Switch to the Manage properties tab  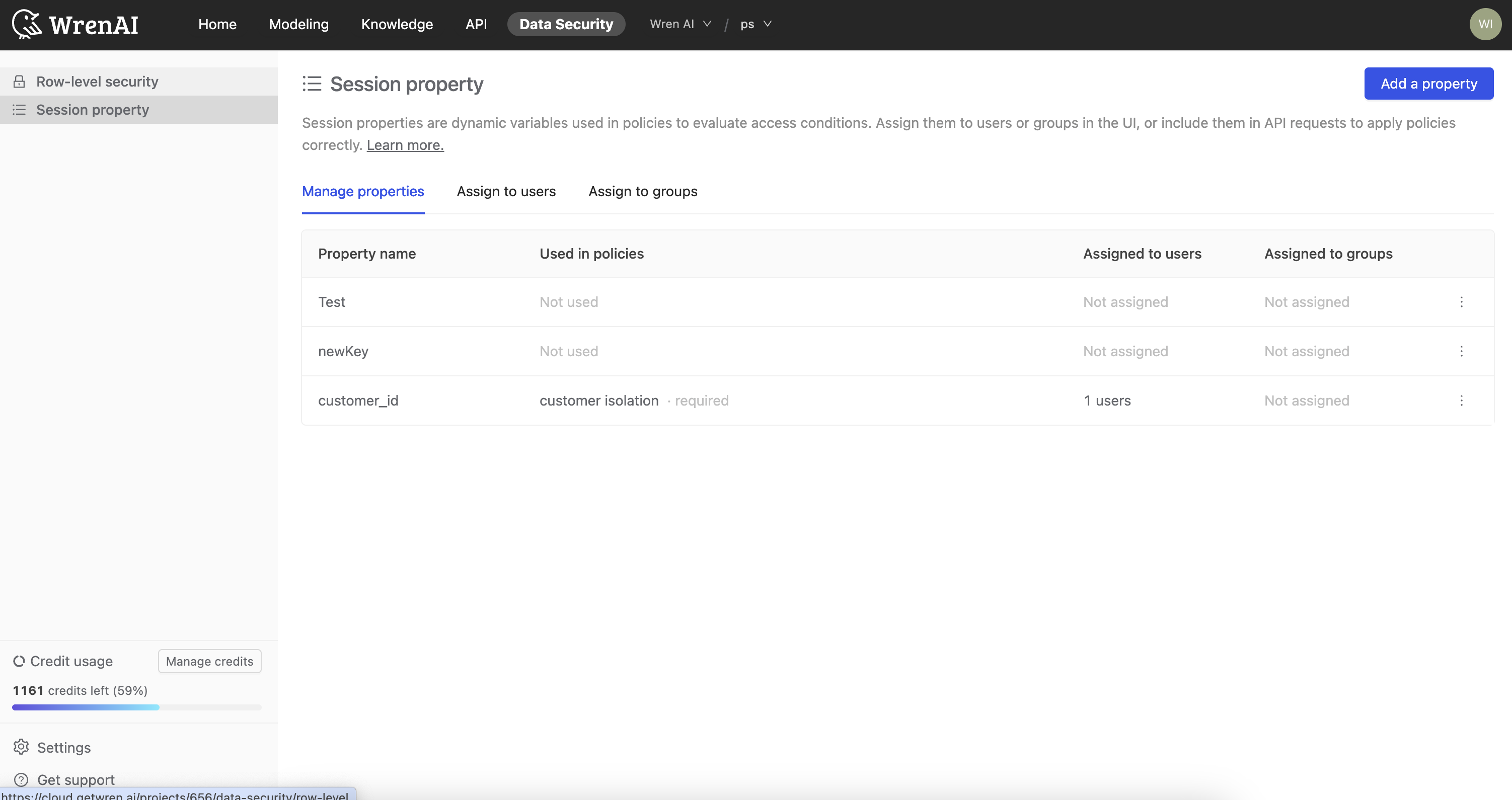click(x=363, y=191)
